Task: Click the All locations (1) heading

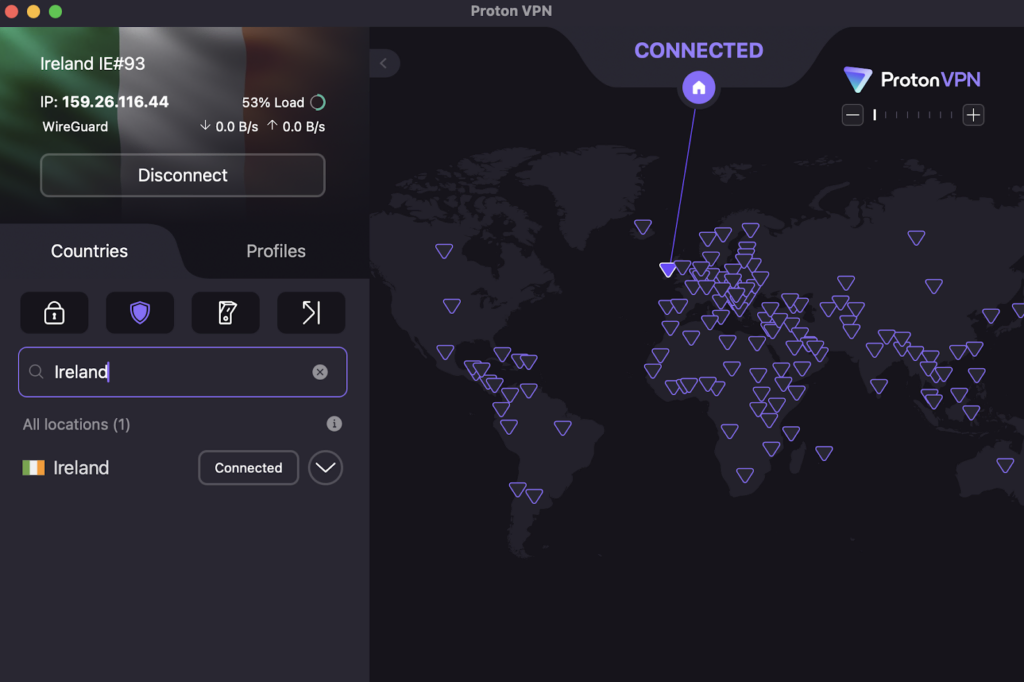Action: (76, 425)
